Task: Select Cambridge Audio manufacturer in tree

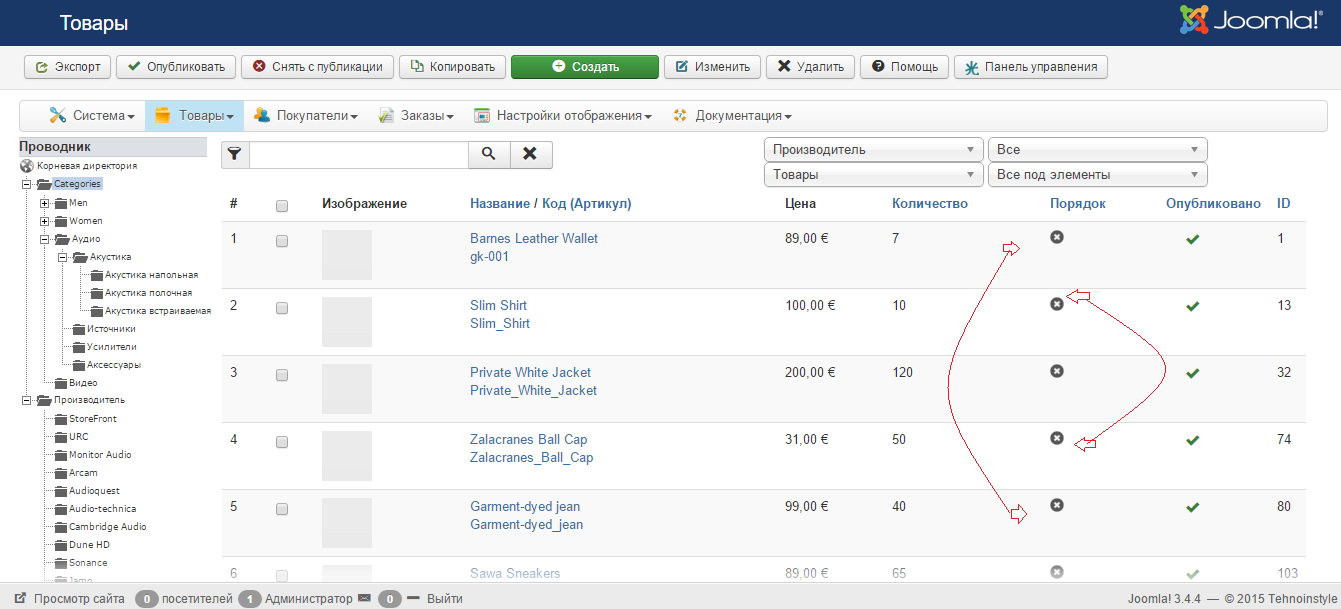Action: coord(107,527)
